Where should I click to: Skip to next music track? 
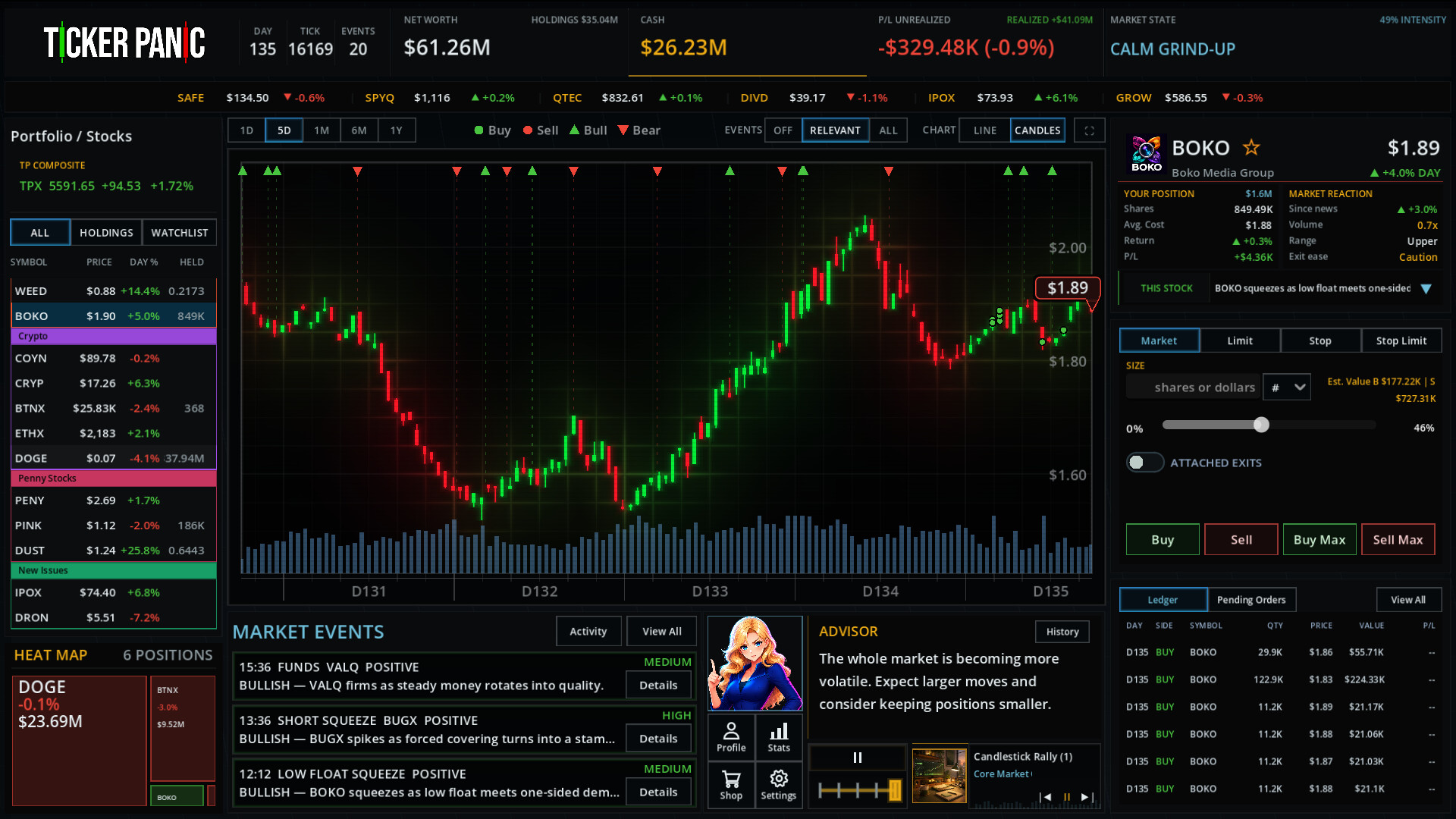[1087, 797]
